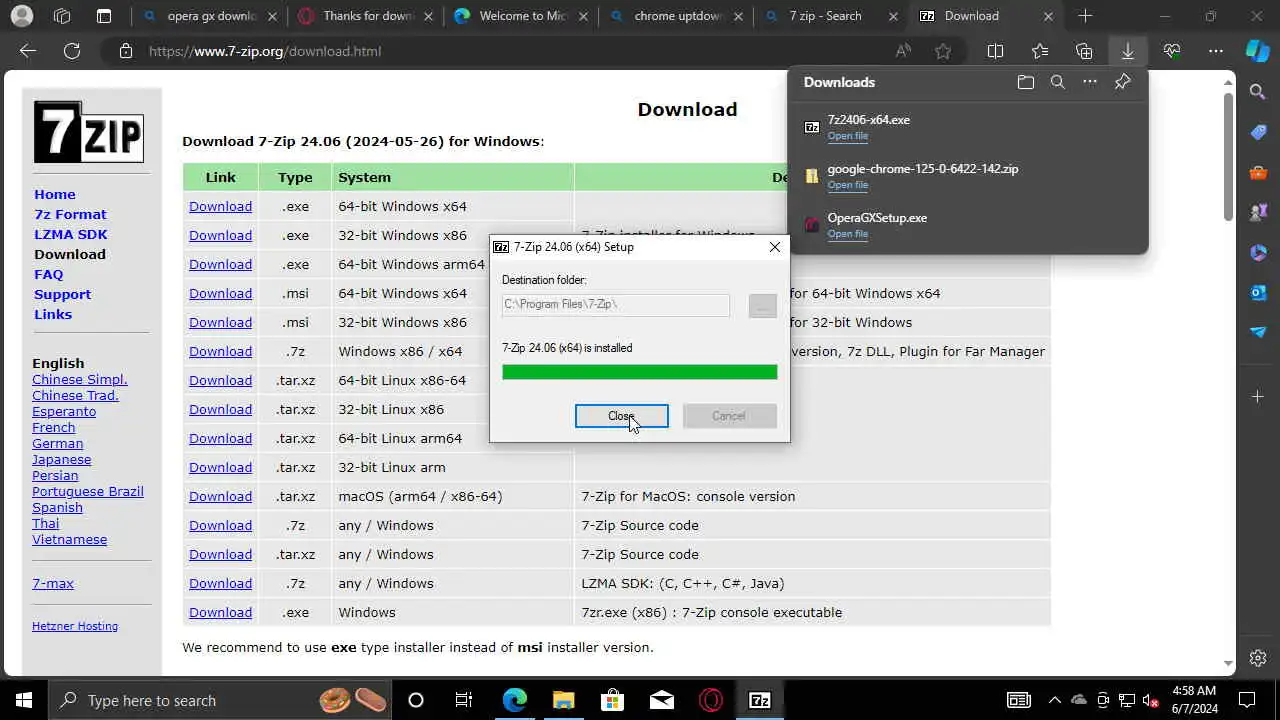Click the taskbar search box

tap(219, 700)
